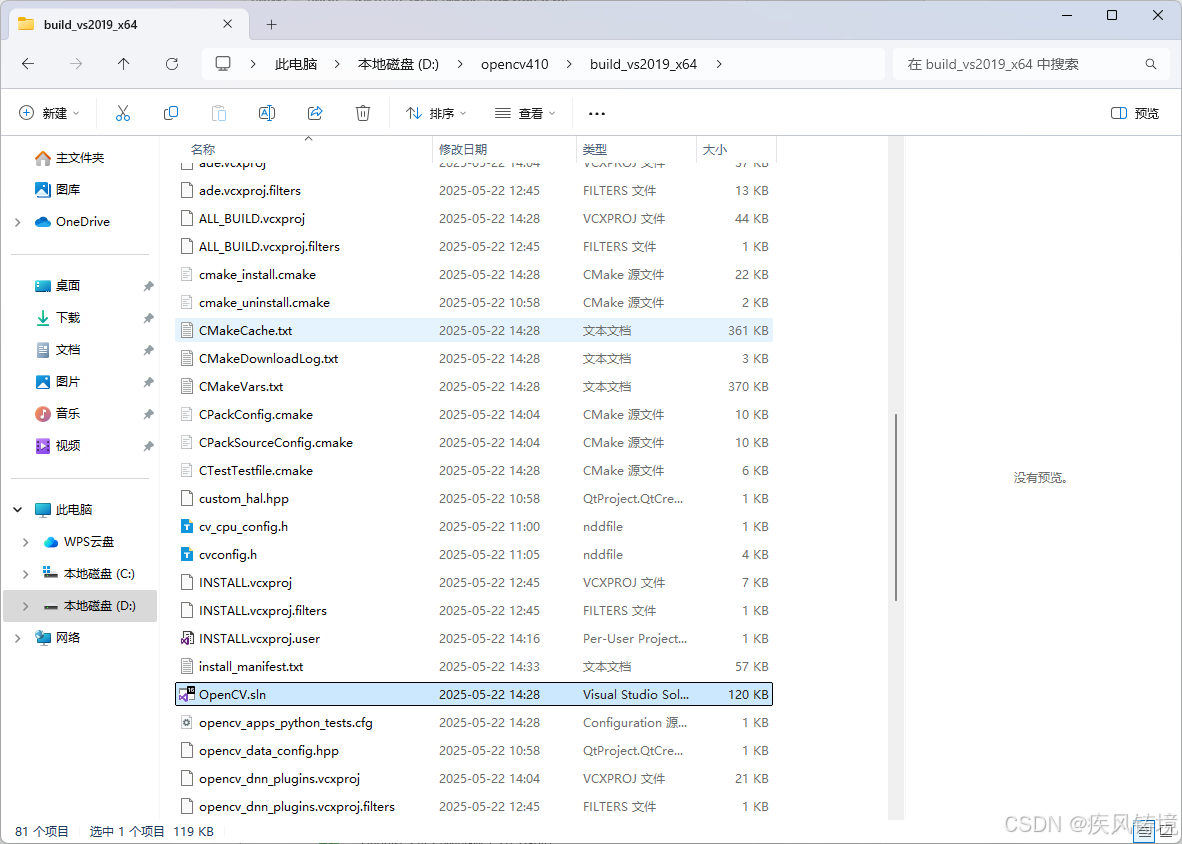Open 主文件夹 in sidebar
The height and width of the screenshot is (844, 1182).
click(80, 157)
